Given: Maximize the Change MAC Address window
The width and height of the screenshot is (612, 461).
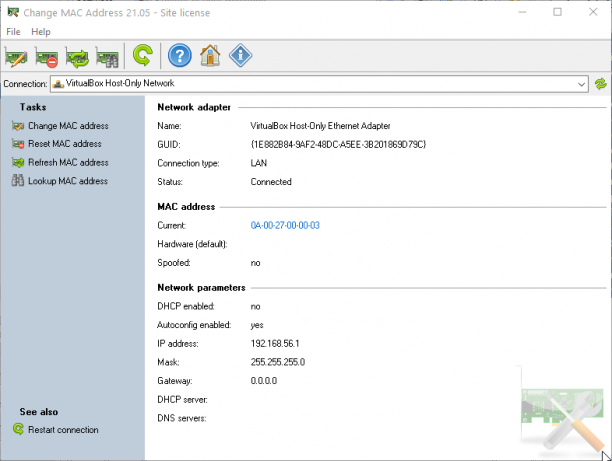Looking at the screenshot, I should (x=558, y=12).
